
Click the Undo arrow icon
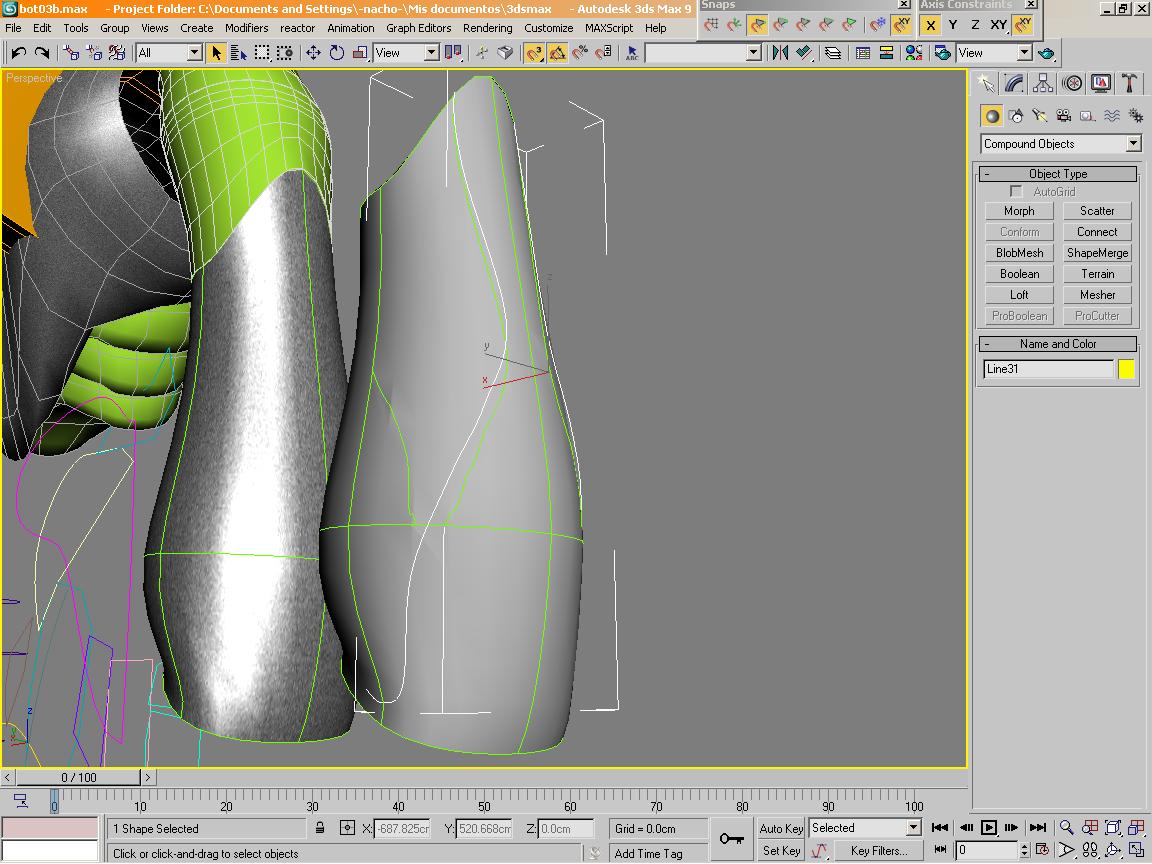point(18,53)
